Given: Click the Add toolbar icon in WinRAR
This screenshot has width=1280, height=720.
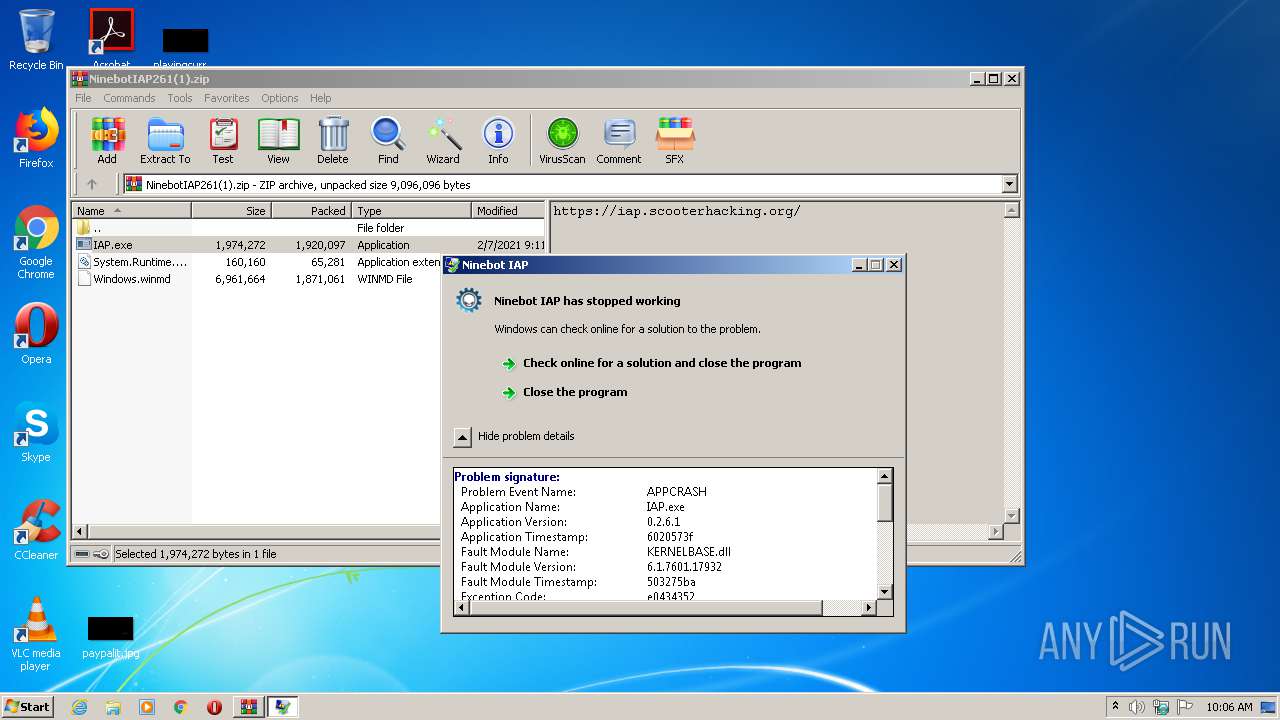Looking at the screenshot, I should point(107,141).
